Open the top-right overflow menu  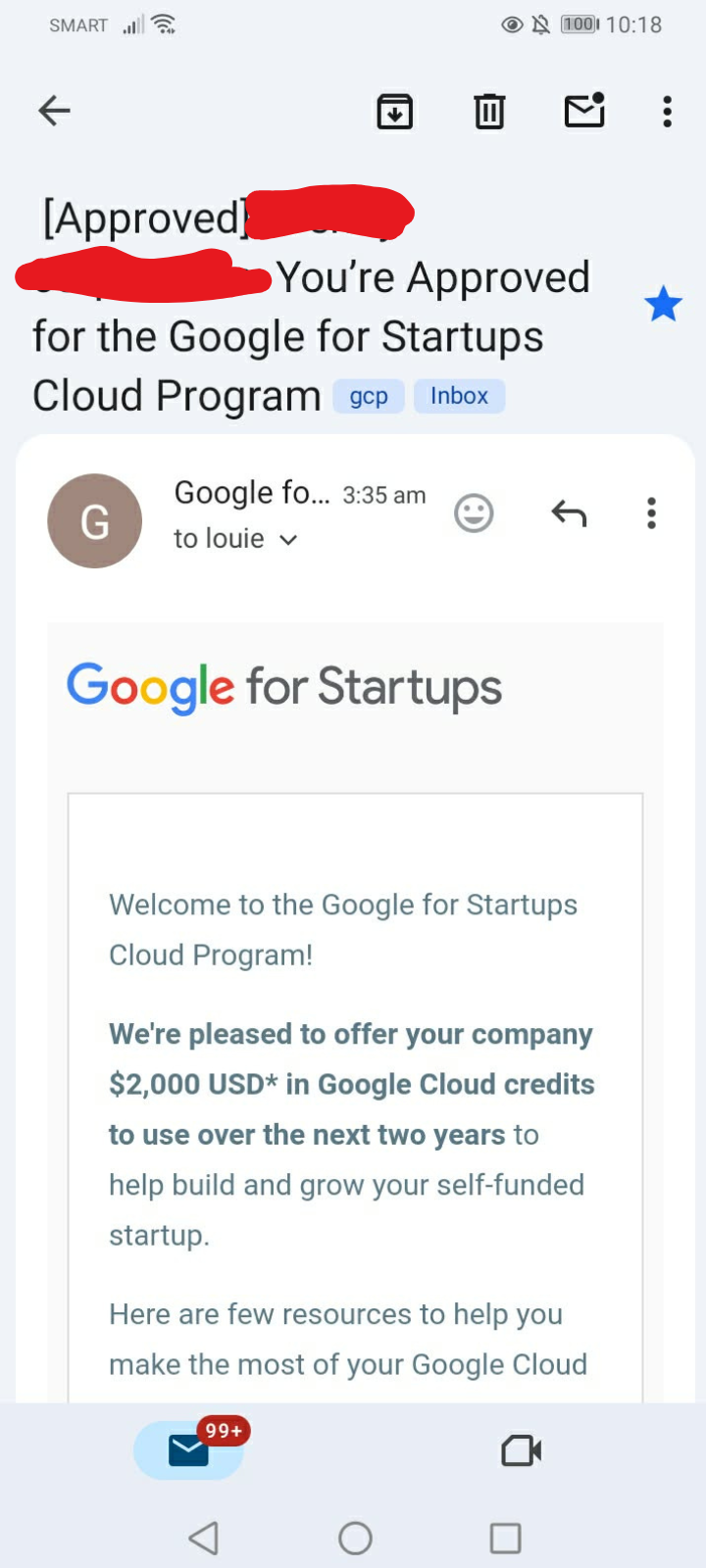[667, 112]
